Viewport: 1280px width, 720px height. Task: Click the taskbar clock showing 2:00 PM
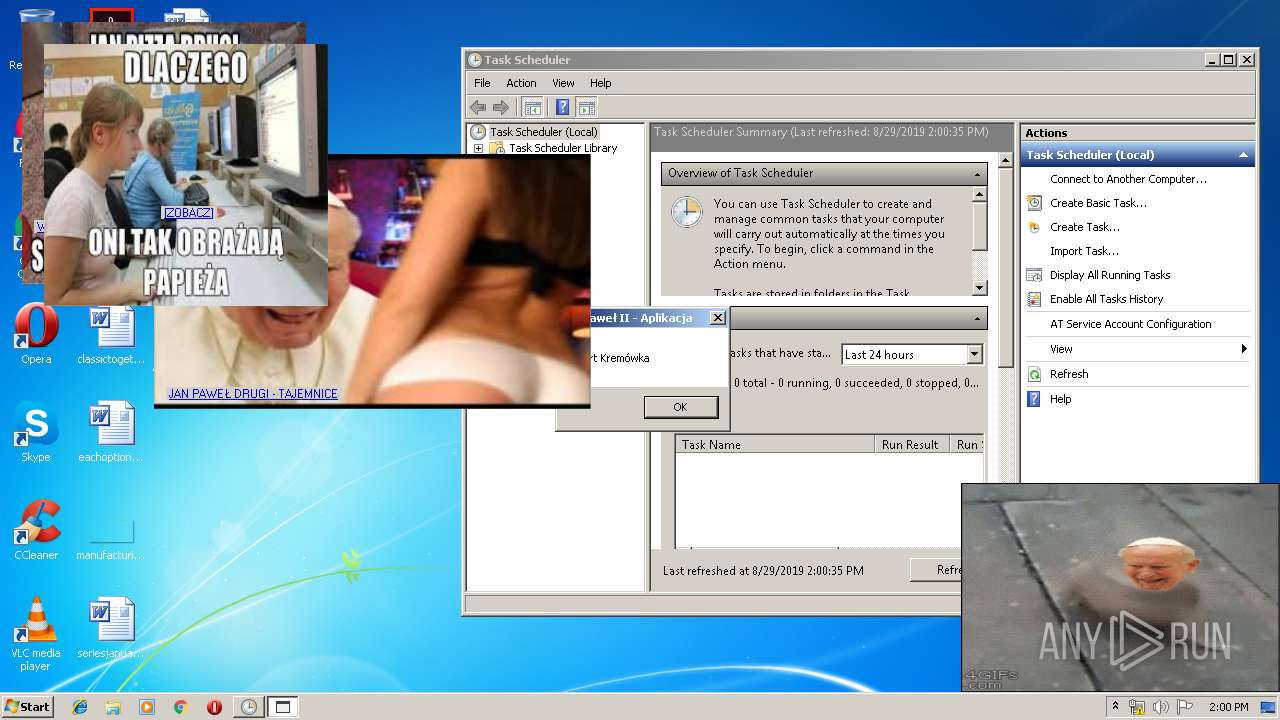pyautogui.click(x=1228, y=707)
